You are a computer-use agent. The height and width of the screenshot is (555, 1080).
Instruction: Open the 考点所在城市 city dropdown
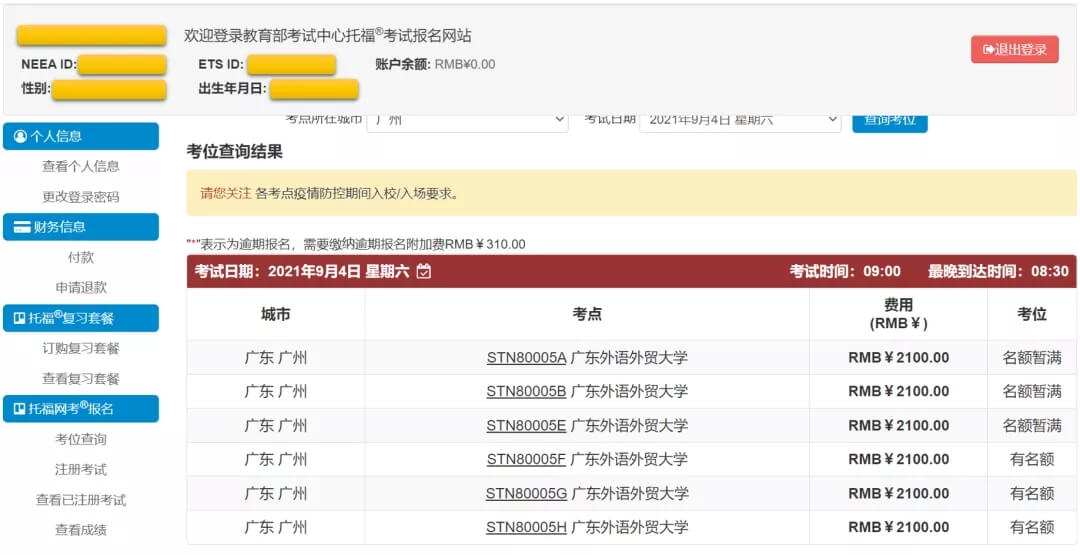point(467,123)
